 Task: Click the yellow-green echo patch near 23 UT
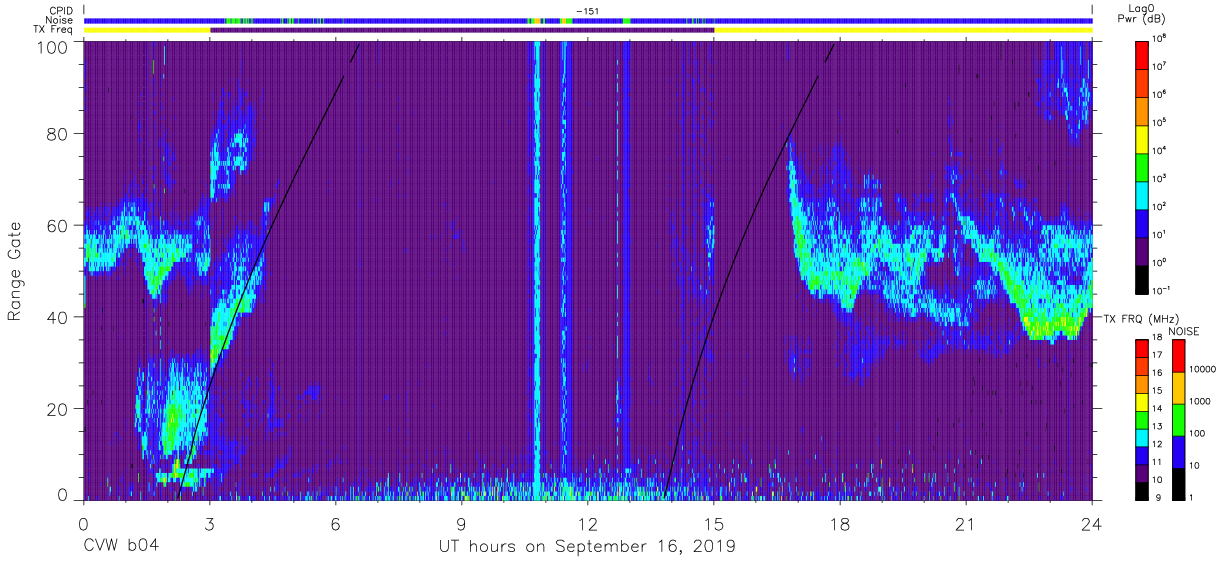(x=1052, y=324)
